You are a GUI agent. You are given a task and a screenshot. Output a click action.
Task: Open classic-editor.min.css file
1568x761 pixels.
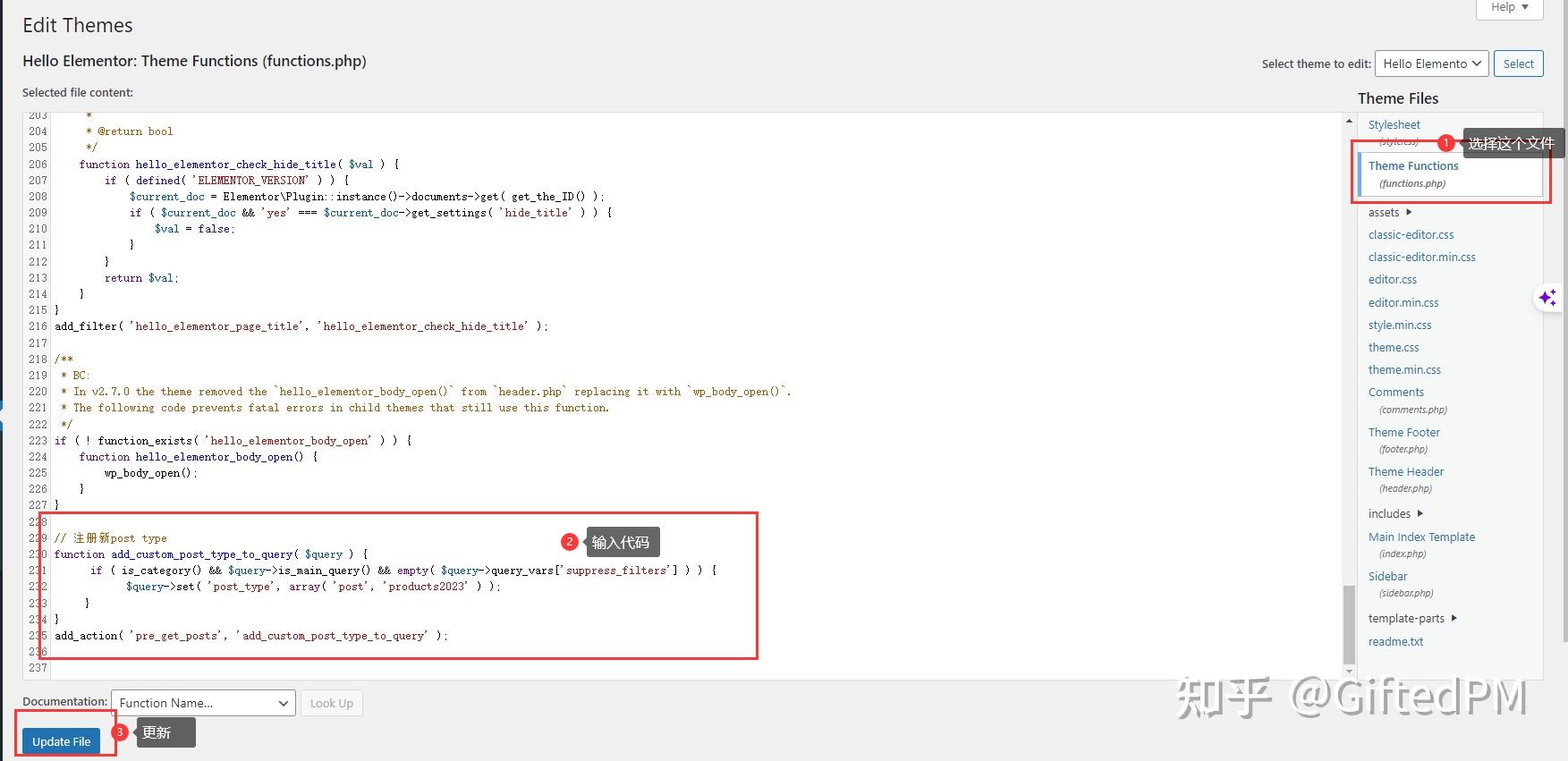coord(1421,258)
